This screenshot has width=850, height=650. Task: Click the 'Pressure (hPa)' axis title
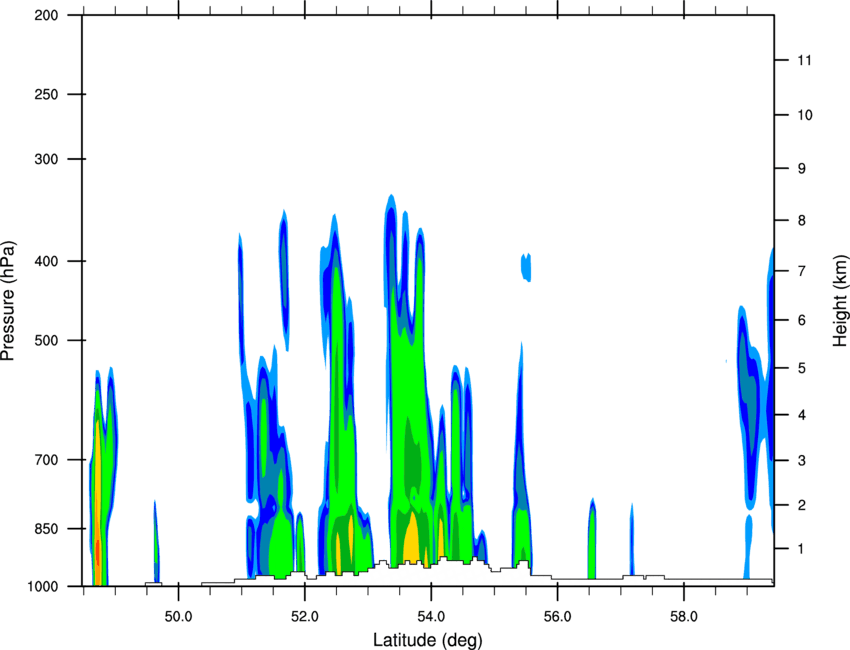[8, 301]
